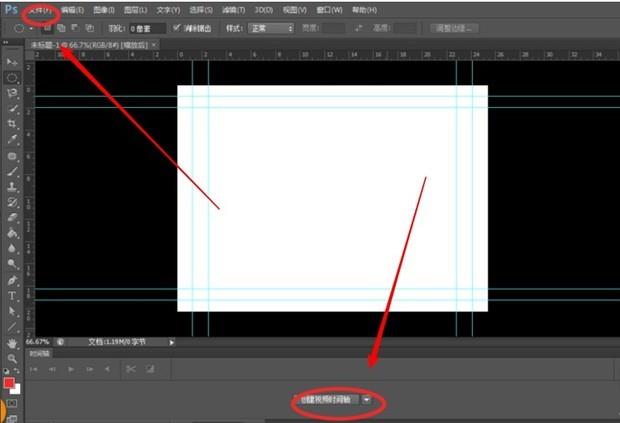Screen dimensions: 620x423
Task: Open the white background color picker
Action: point(16,390)
